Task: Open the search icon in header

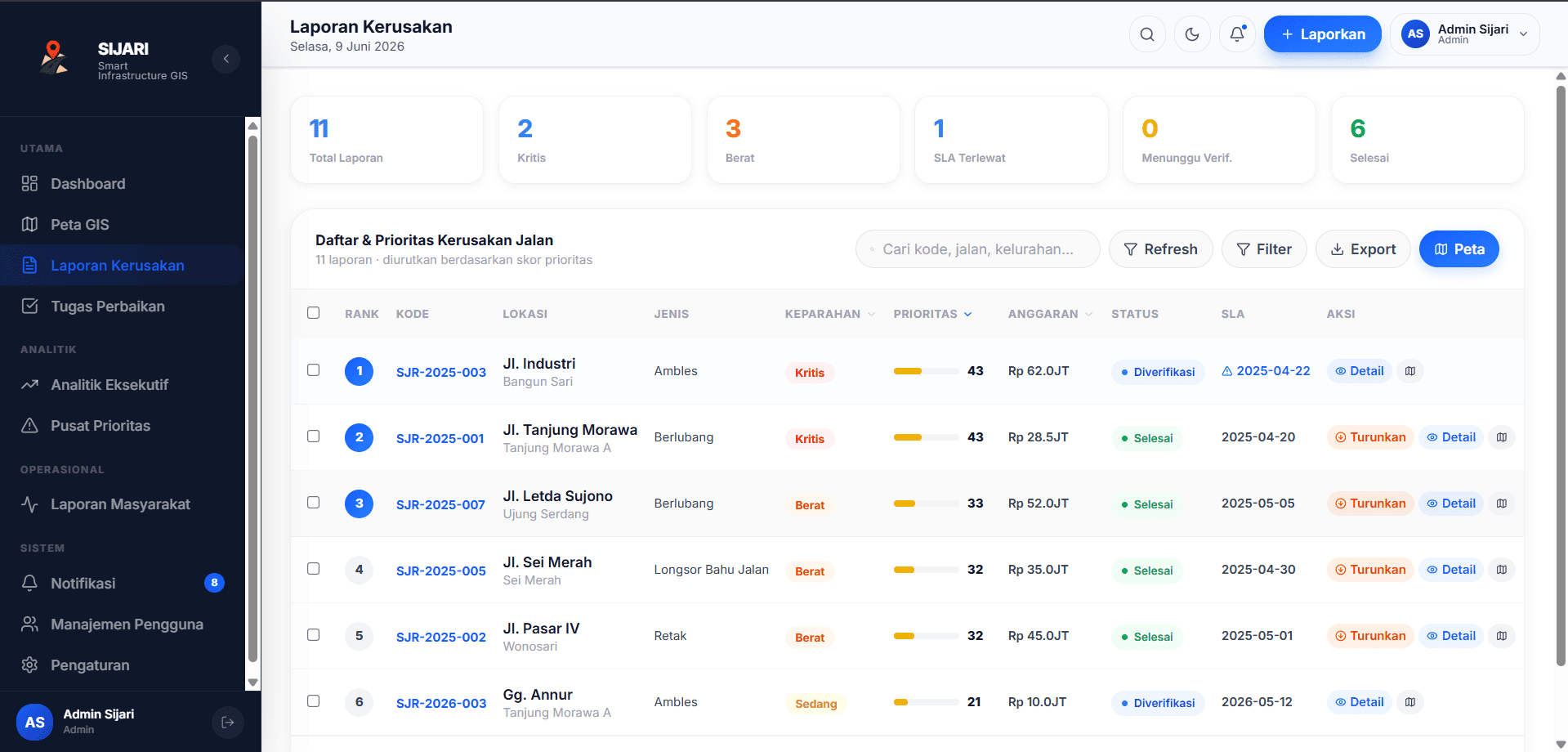Action: pos(1147,34)
